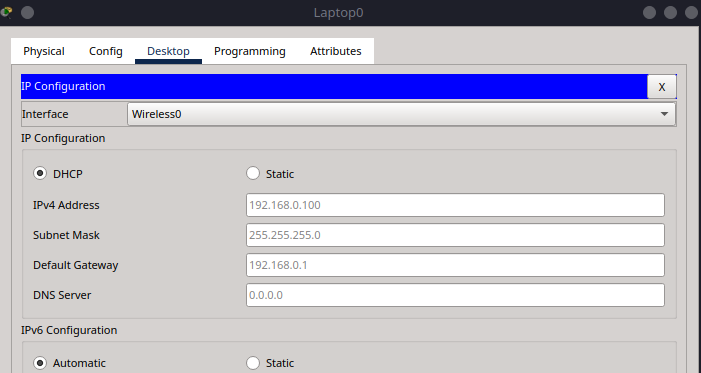This screenshot has width=701, height=373.
Task: Switch to the Physical tab
Action: pos(44,51)
